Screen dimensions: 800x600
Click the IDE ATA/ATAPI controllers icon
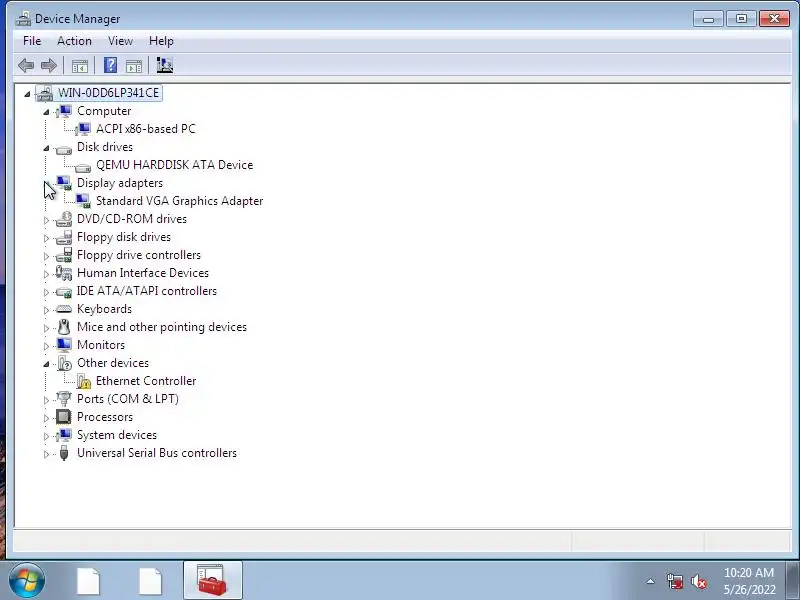[64, 292]
